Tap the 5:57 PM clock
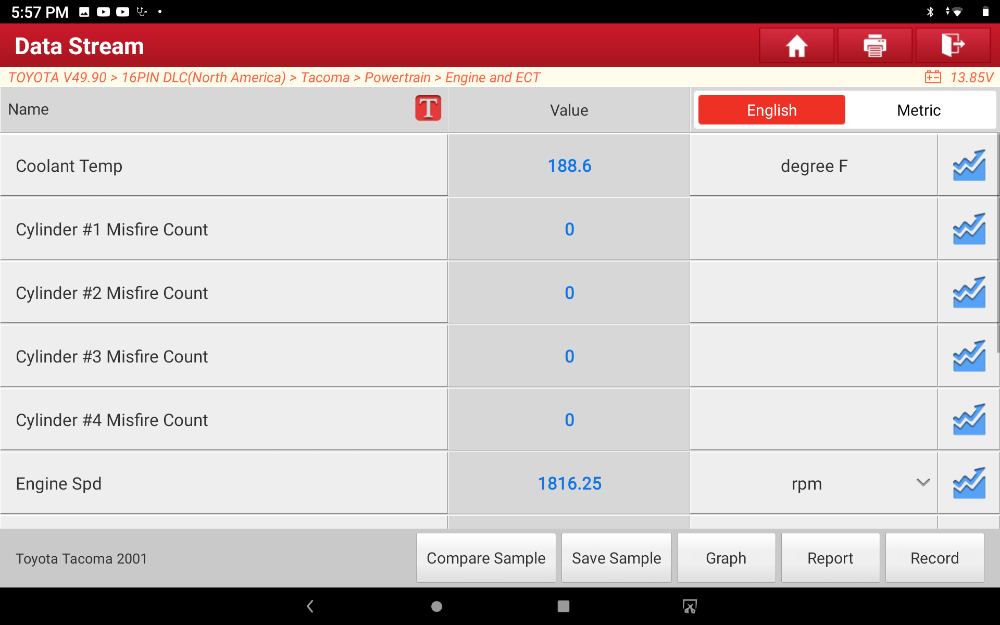This screenshot has height=625, width=1000. tap(40, 12)
